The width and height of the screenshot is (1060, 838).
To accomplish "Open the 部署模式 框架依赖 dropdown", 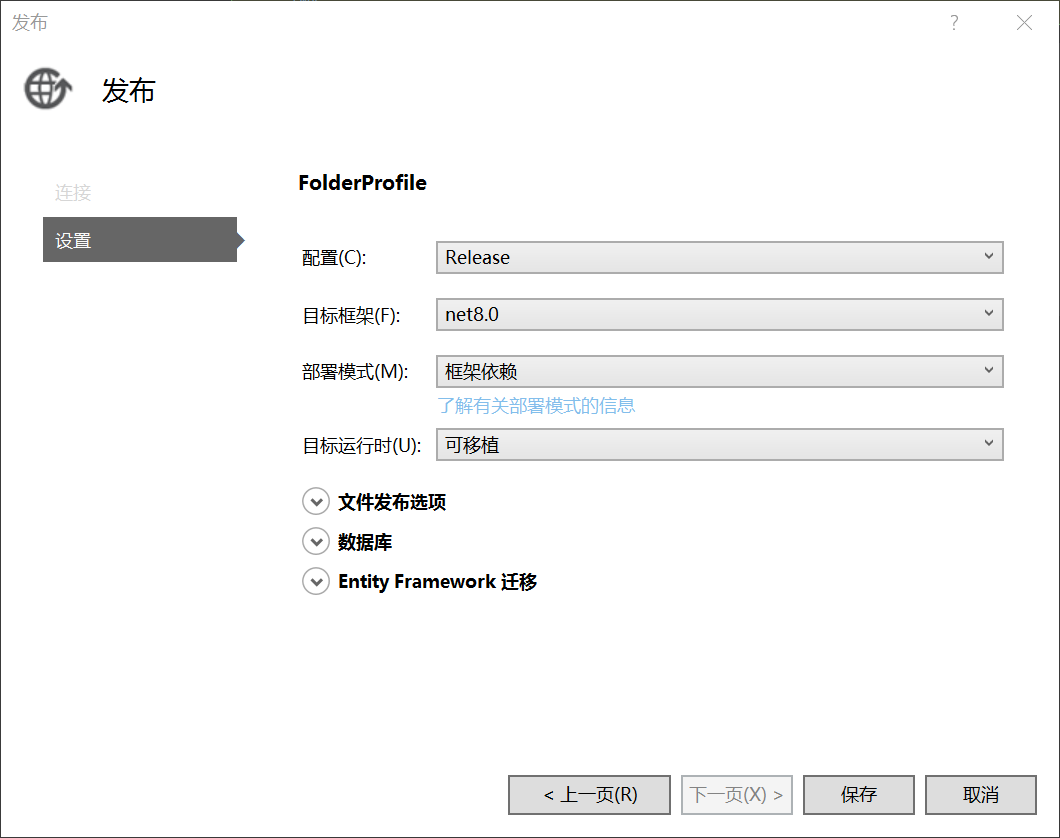I will pos(719,371).
